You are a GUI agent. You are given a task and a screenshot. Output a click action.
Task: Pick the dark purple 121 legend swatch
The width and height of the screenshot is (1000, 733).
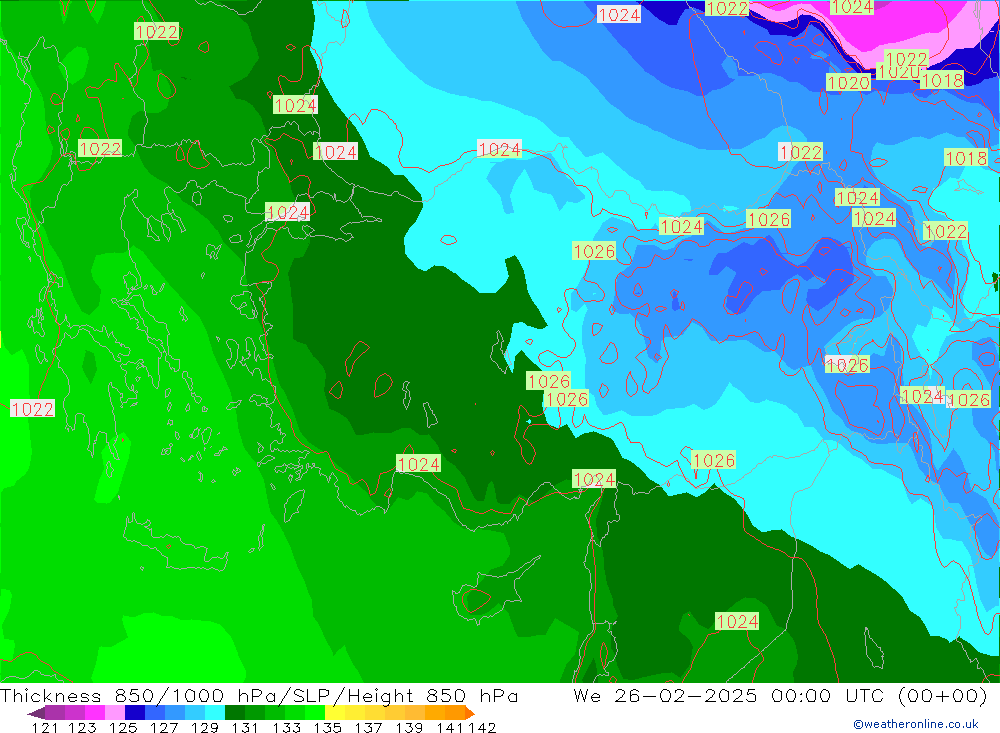(54, 713)
